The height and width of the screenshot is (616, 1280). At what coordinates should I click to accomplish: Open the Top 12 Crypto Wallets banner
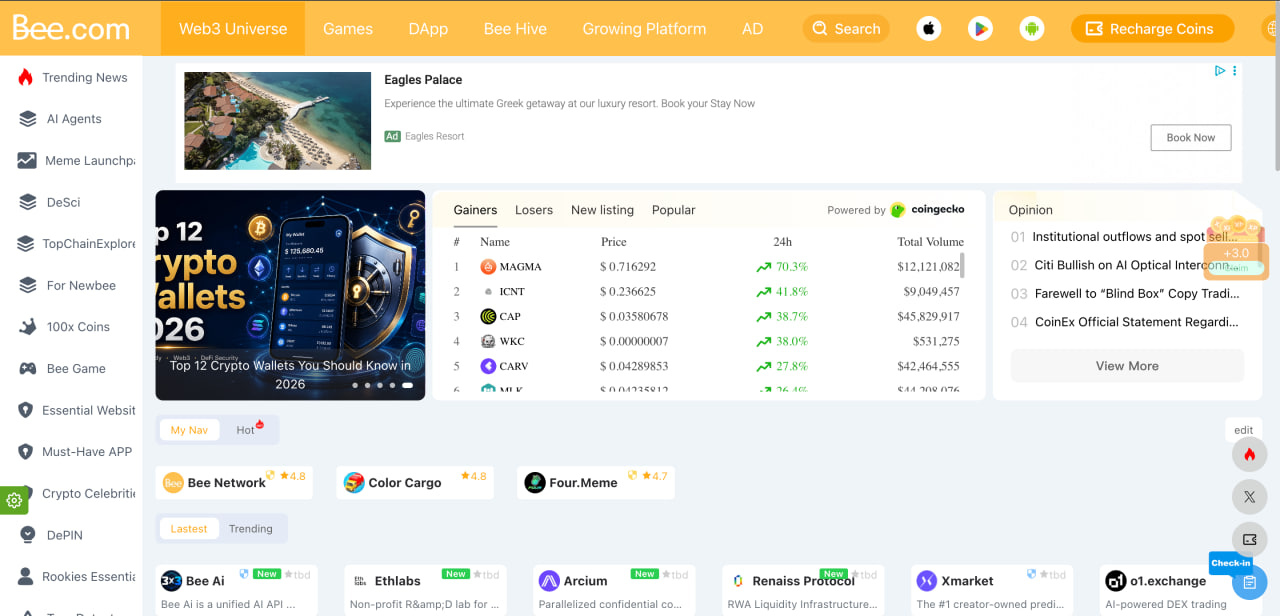(290, 295)
